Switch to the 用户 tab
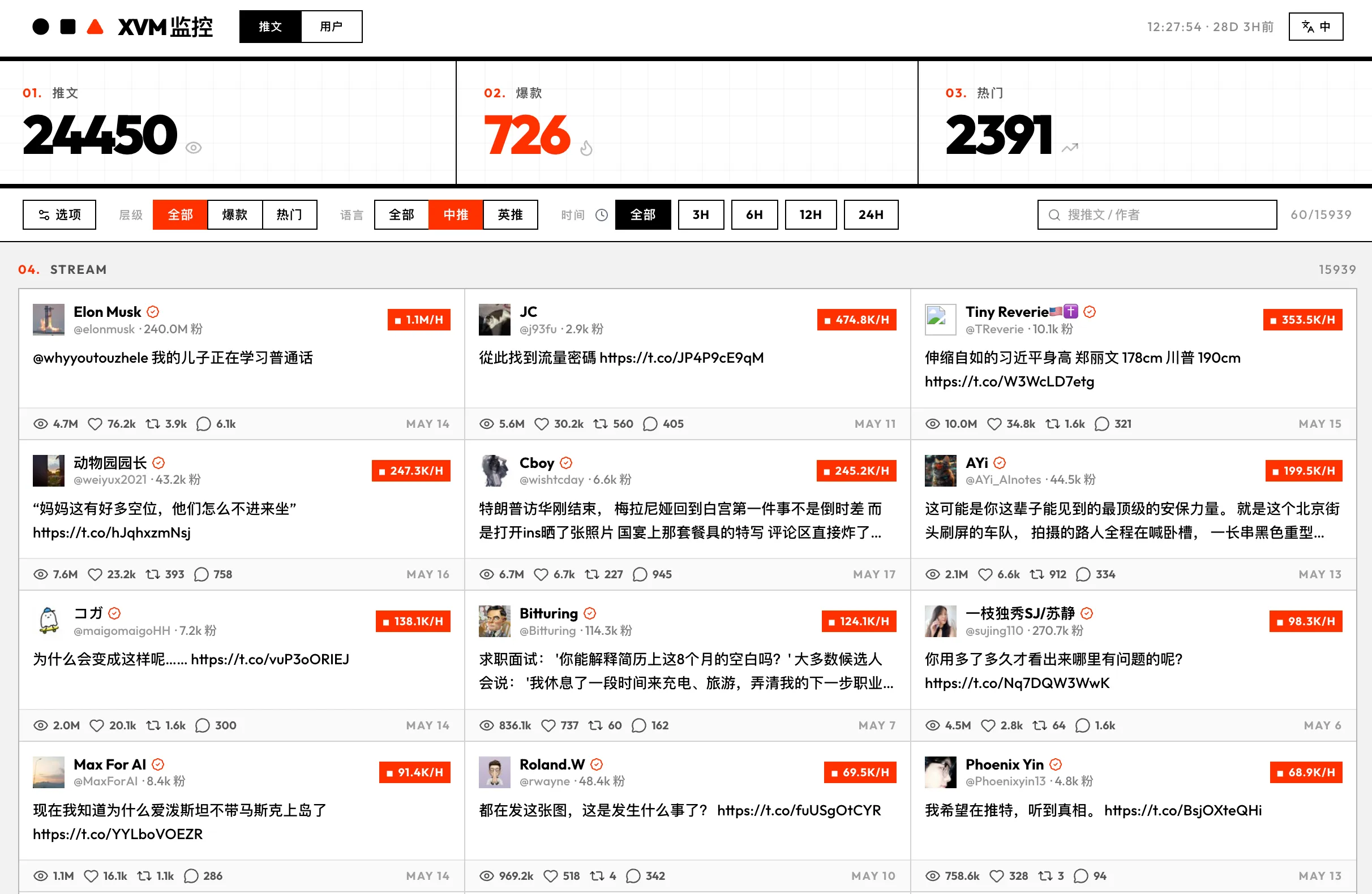The image size is (1372, 894). [332, 27]
